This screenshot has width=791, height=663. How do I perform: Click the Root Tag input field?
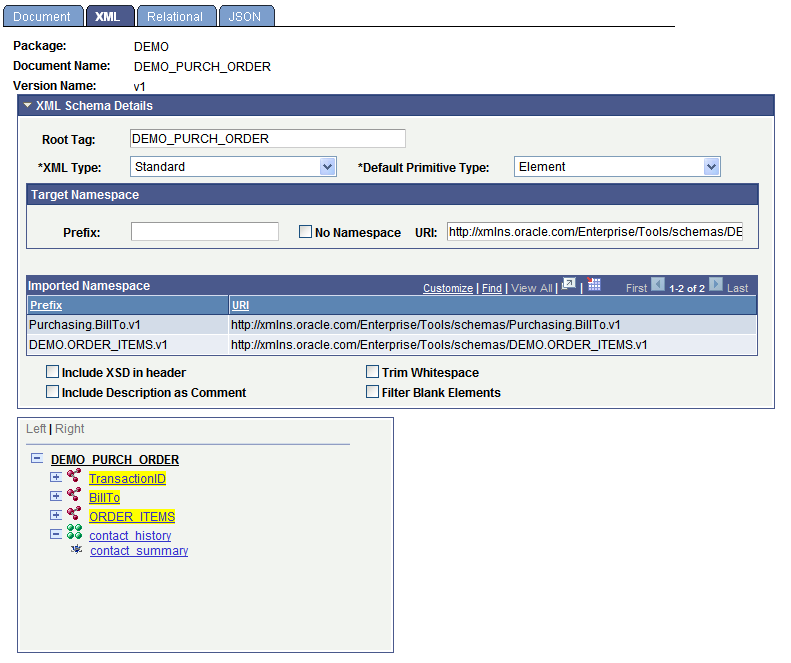[267, 139]
